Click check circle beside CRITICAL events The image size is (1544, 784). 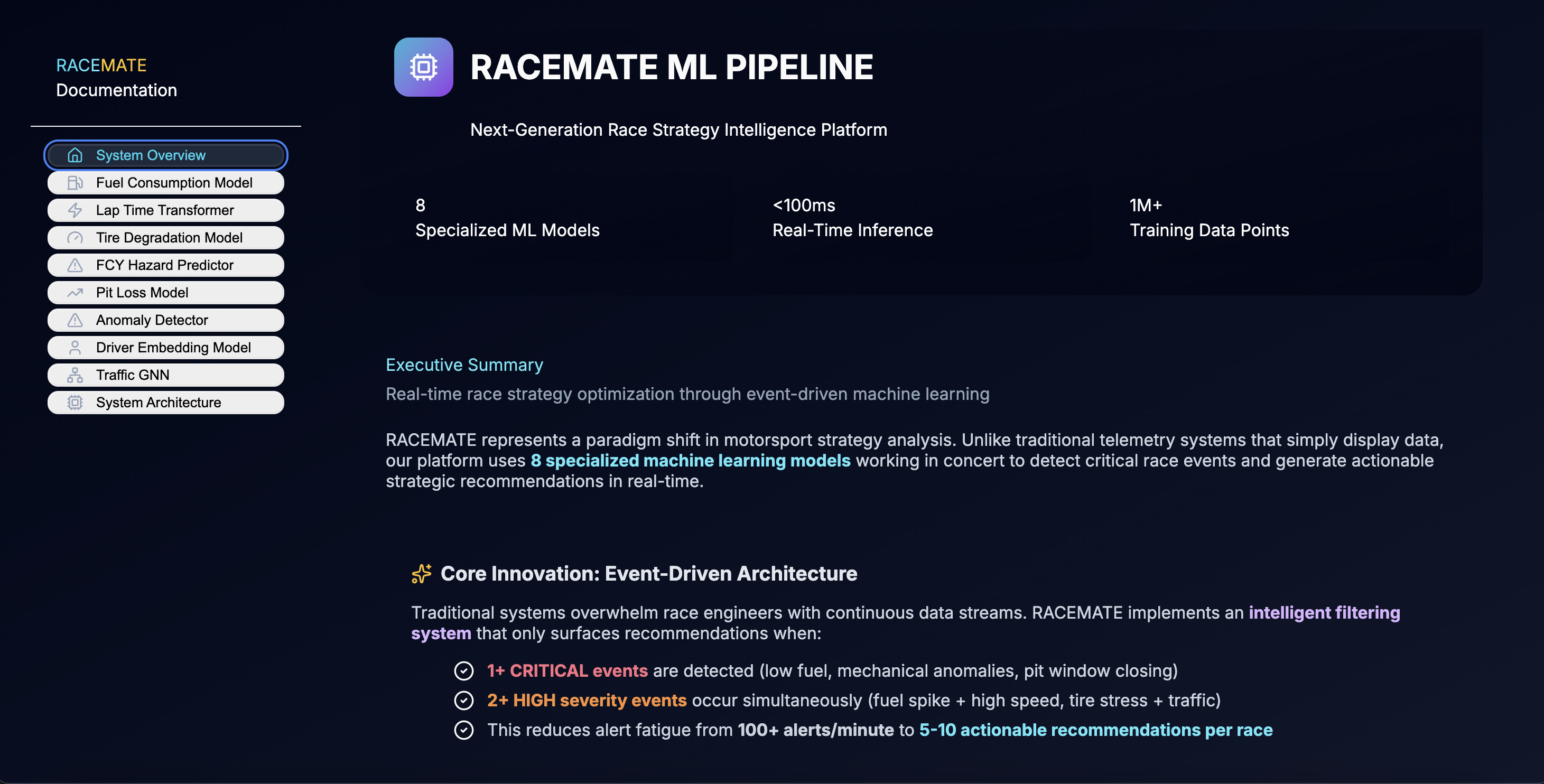point(463,671)
